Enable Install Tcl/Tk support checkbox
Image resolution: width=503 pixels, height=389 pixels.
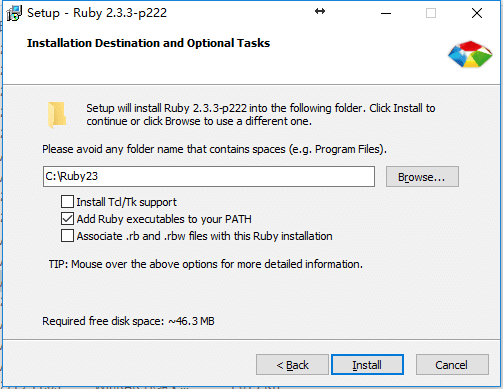coord(67,202)
